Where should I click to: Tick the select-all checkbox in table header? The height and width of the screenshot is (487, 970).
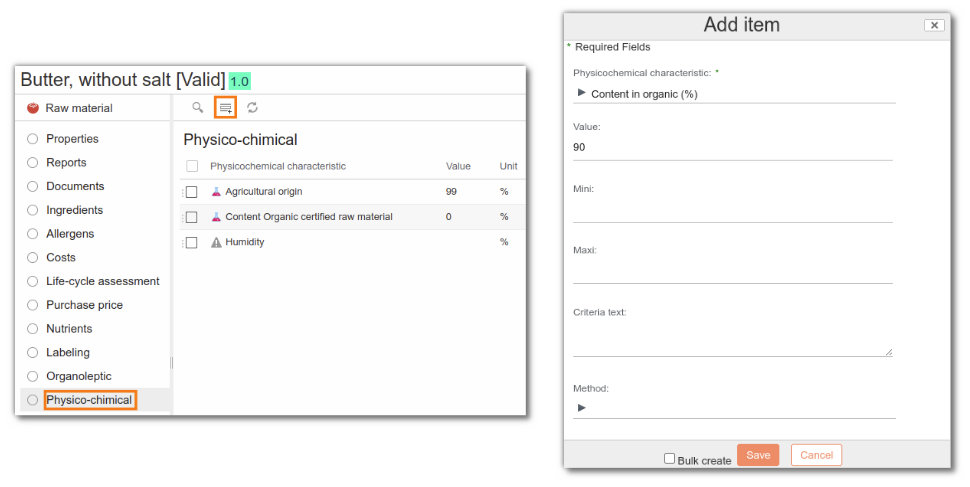[x=192, y=166]
